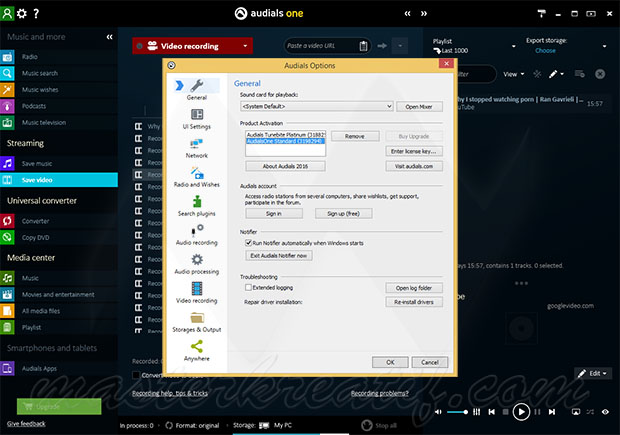Toggle the shuffle icon in player
The width and height of the screenshot is (620, 435).
tap(590, 412)
